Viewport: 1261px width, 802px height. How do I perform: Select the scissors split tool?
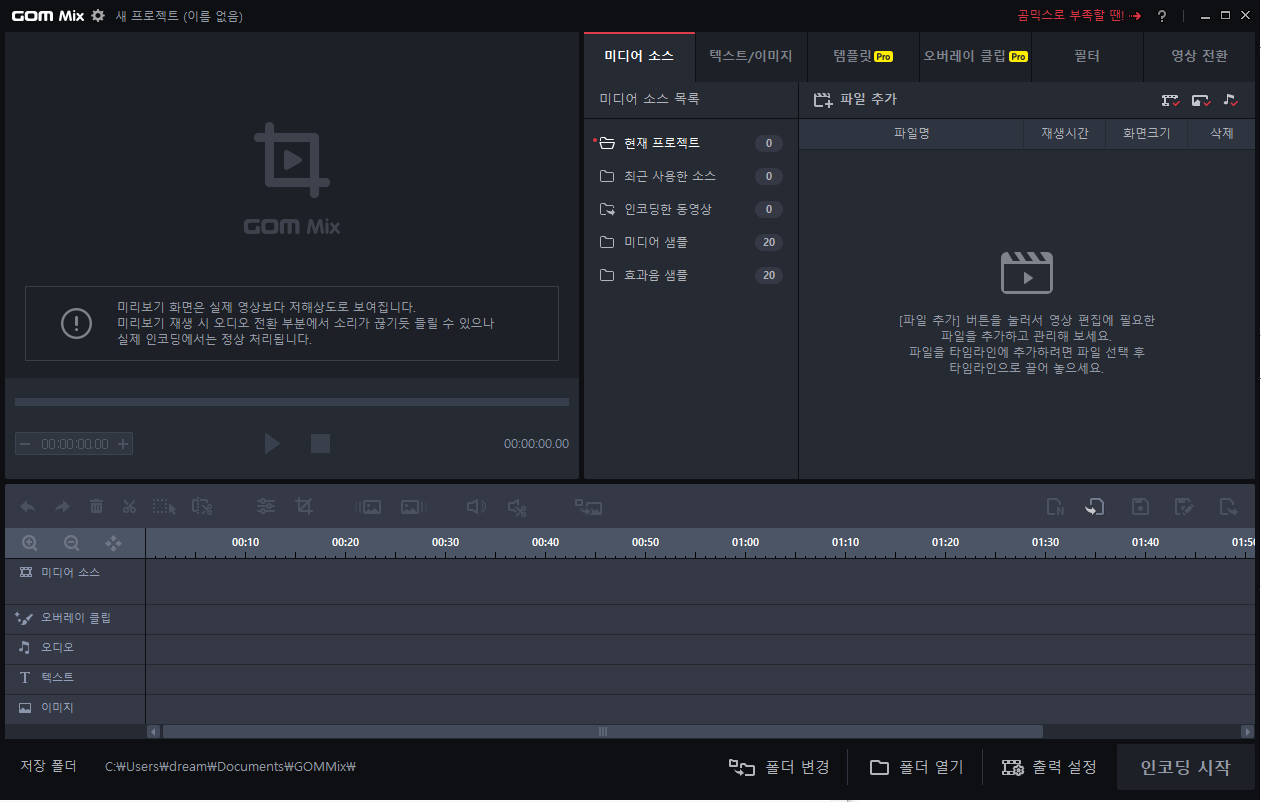click(x=129, y=507)
